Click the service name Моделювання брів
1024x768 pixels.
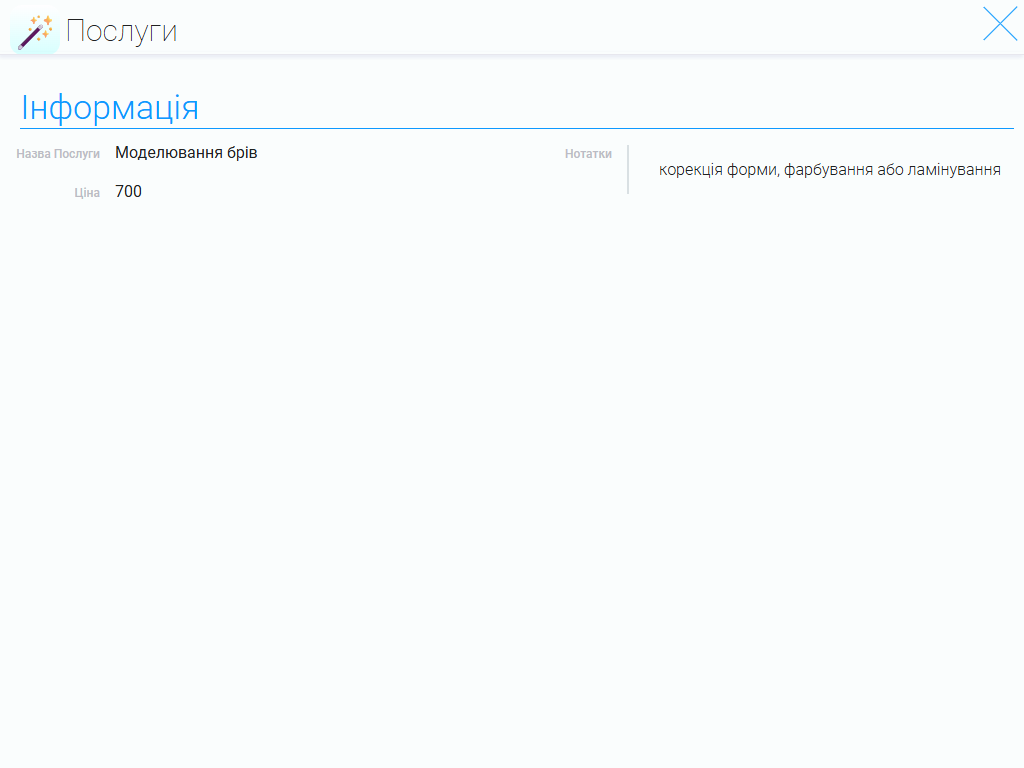[186, 153]
